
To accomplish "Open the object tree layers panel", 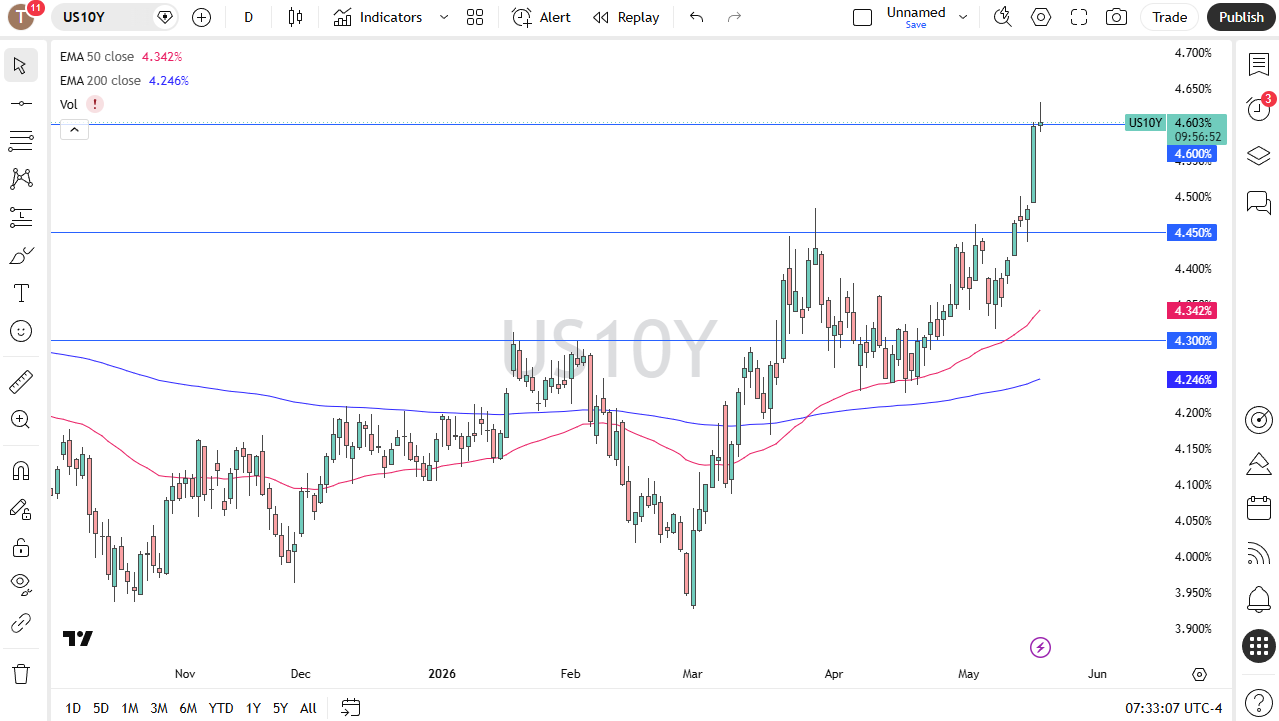I will point(1259,156).
